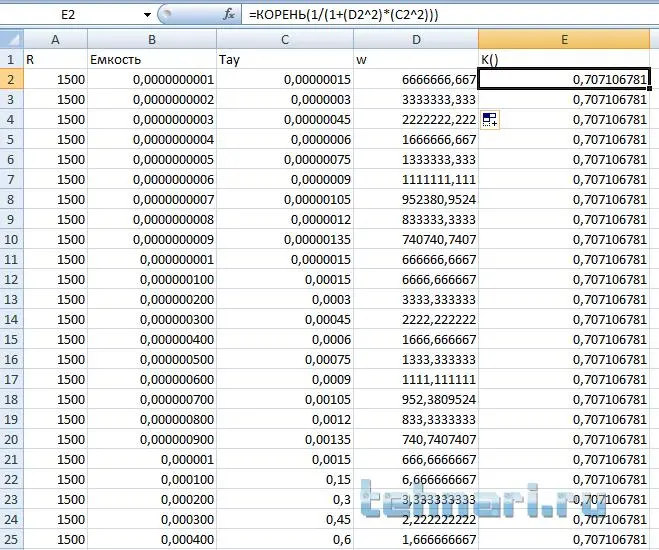Click cell with 666,6666667

point(416,460)
